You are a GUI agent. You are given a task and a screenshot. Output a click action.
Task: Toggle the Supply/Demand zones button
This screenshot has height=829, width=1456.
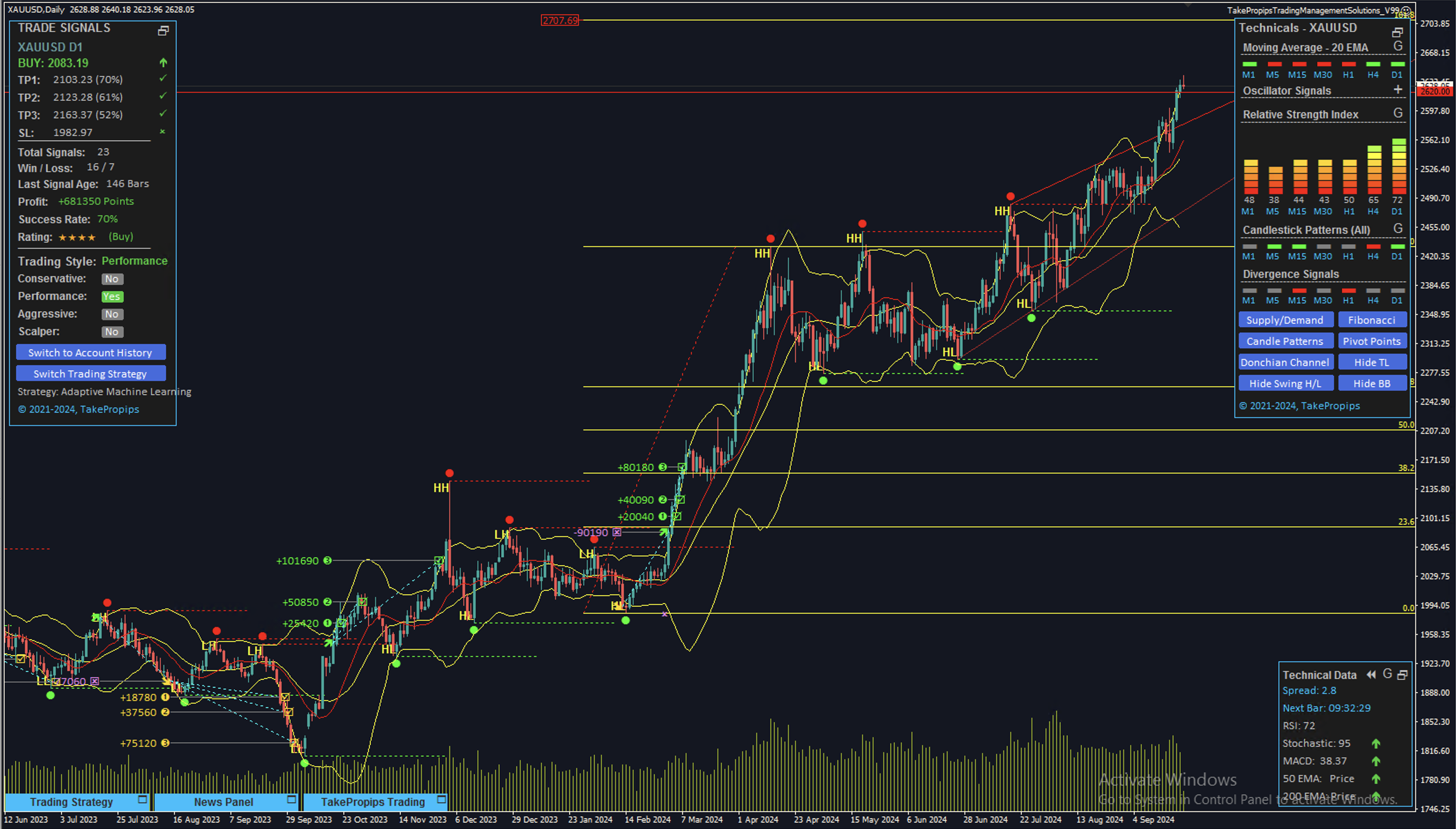1285,320
